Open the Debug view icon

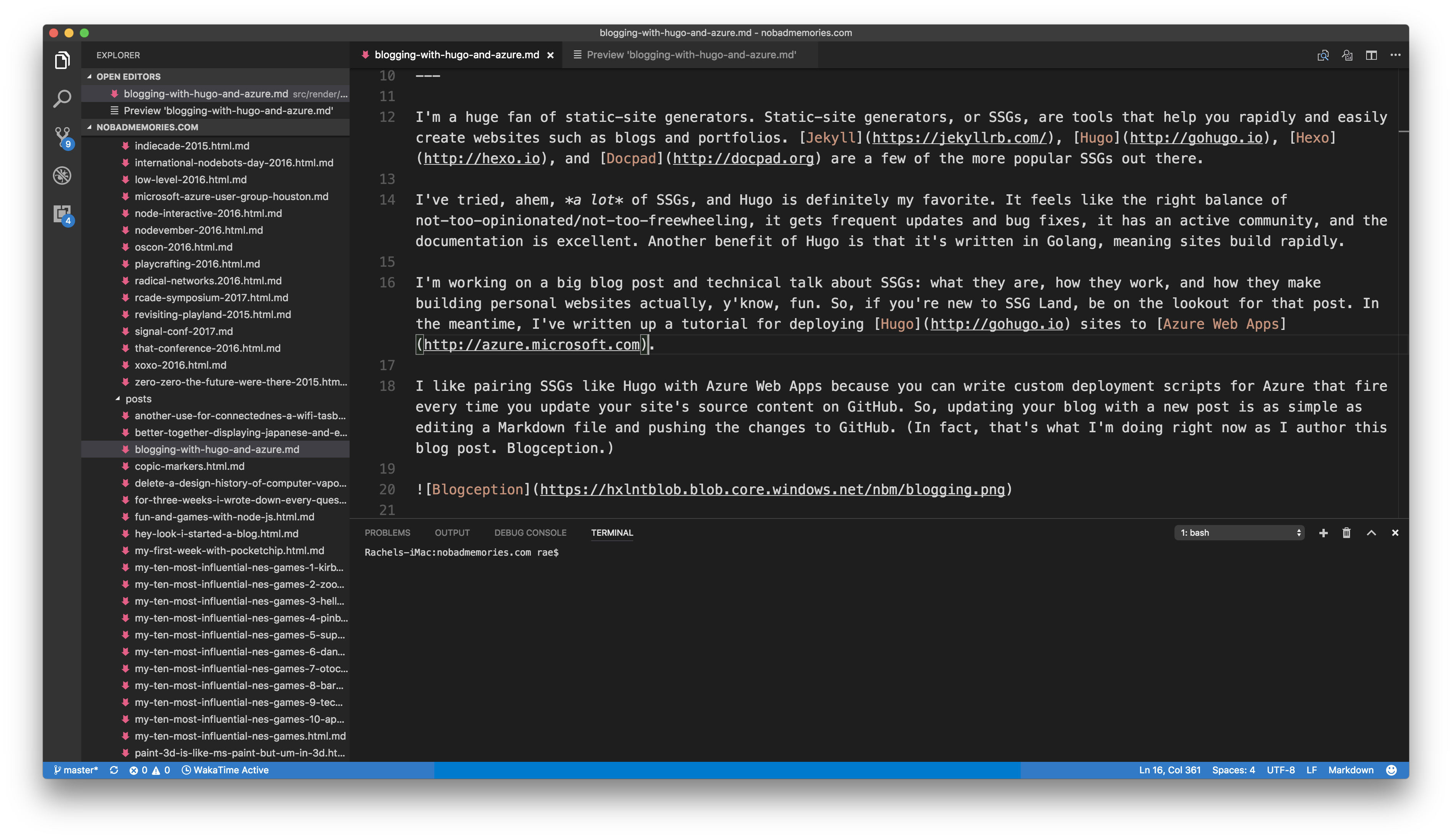point(62,176)
